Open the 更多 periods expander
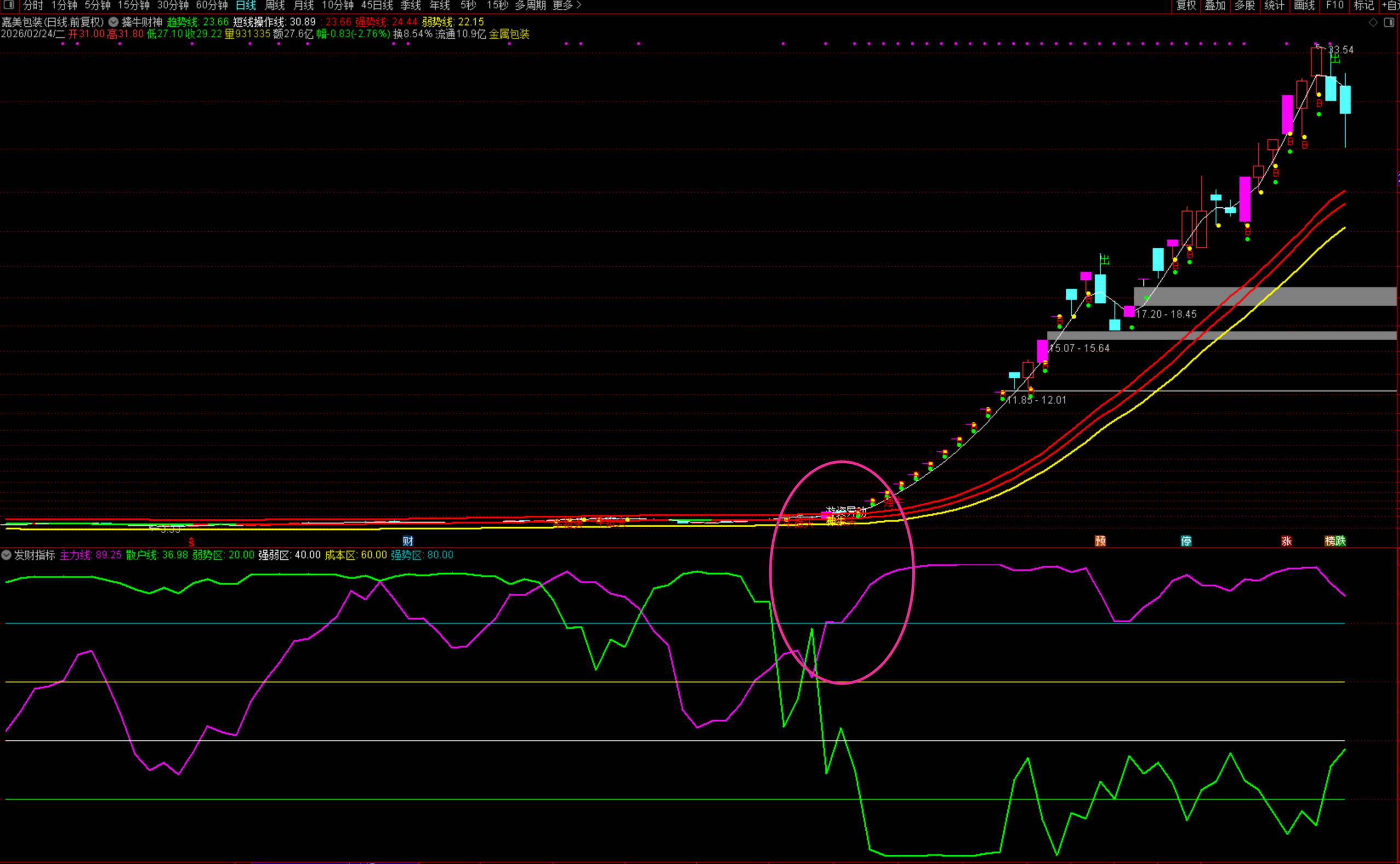This screenshot has width=1400, height=864. pos(566,5)
